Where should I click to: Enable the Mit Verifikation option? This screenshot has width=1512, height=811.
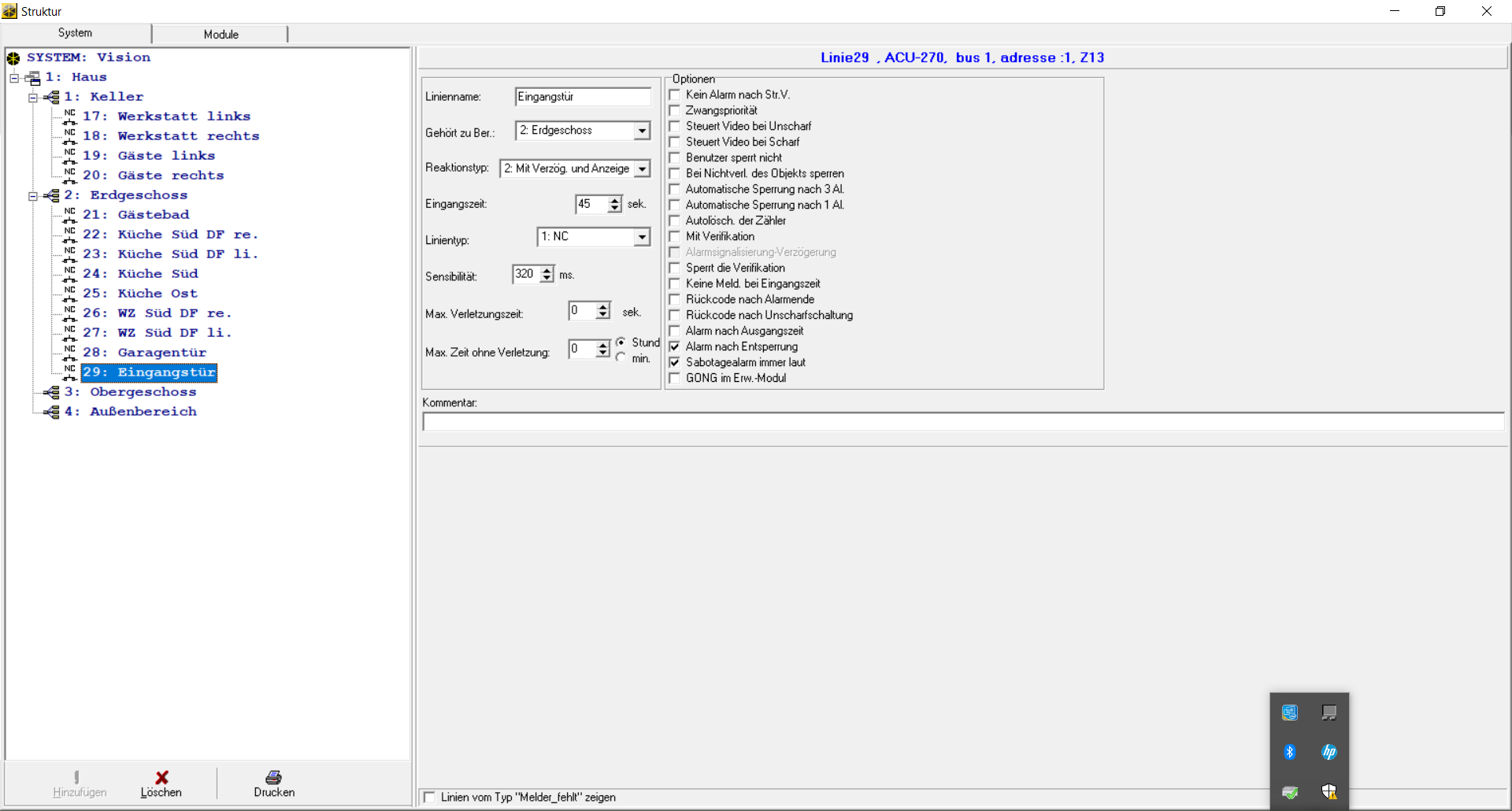click(x=675, y=236)
